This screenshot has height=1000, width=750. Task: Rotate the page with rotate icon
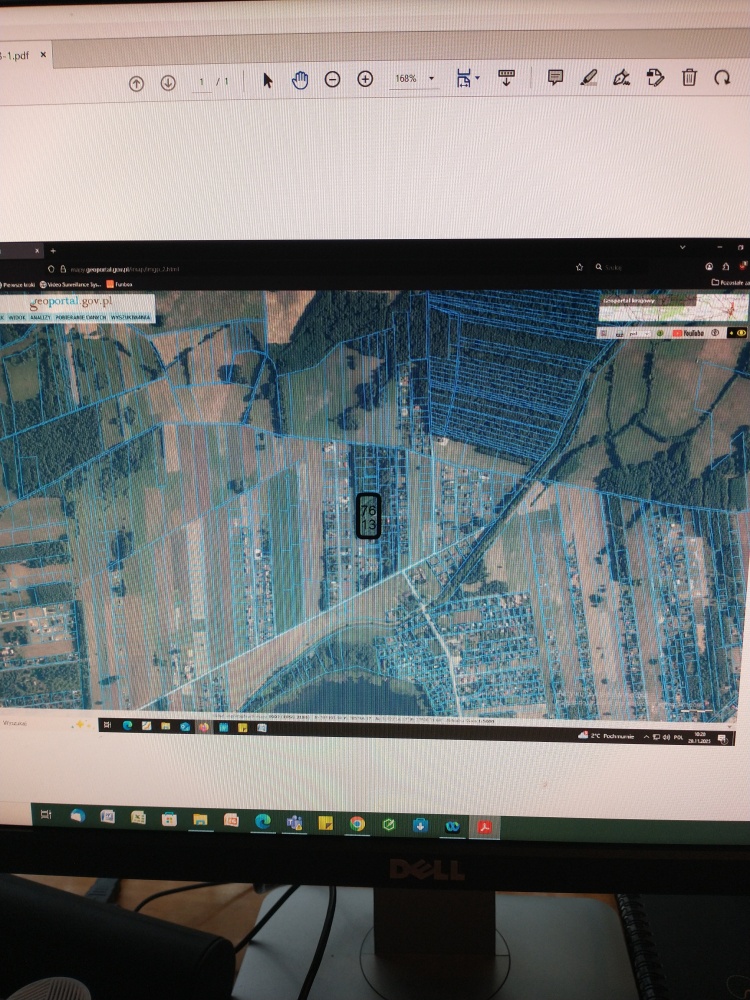coord(722,77)
